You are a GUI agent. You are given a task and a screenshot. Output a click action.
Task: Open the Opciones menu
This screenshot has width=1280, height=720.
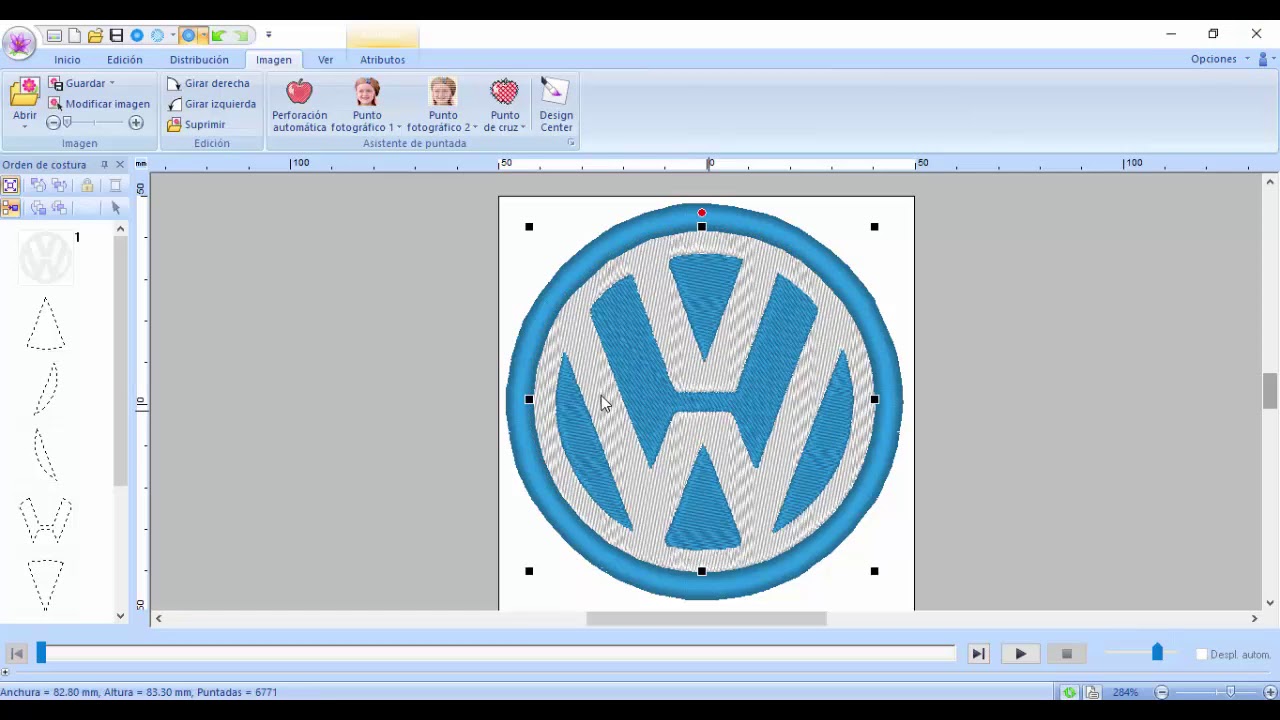[x=1220, y=59]
